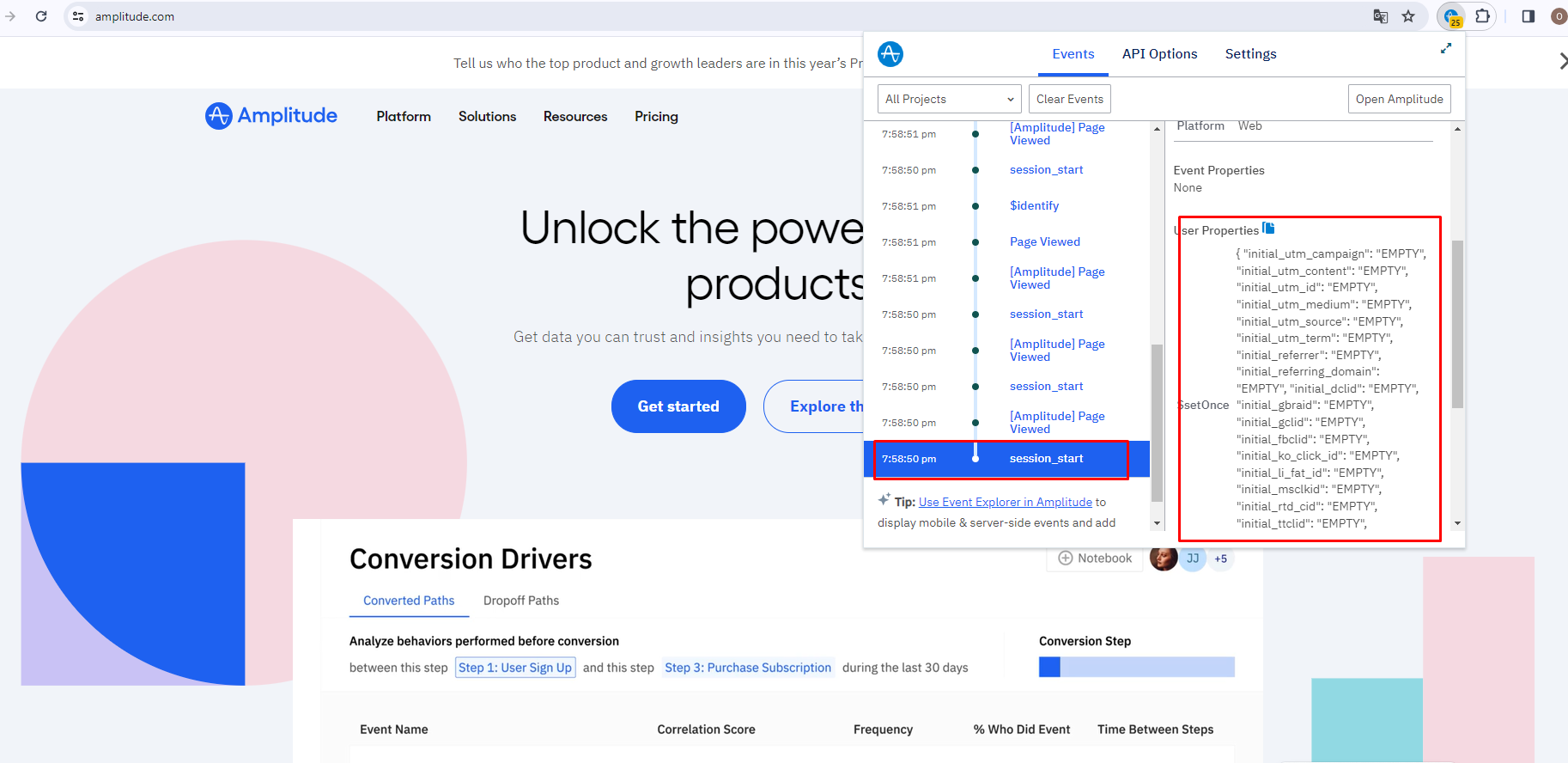Select the $identify event

coord(1034,205)
